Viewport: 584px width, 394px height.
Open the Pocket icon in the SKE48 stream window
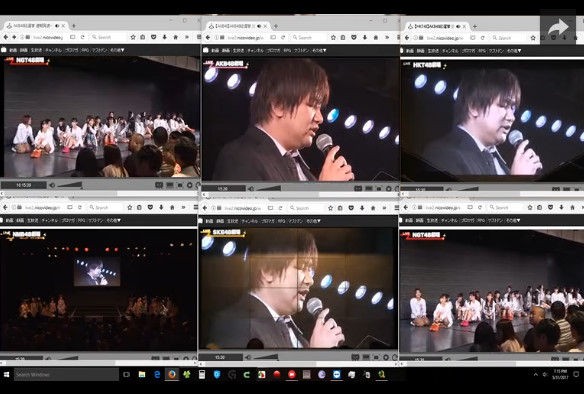351,208
